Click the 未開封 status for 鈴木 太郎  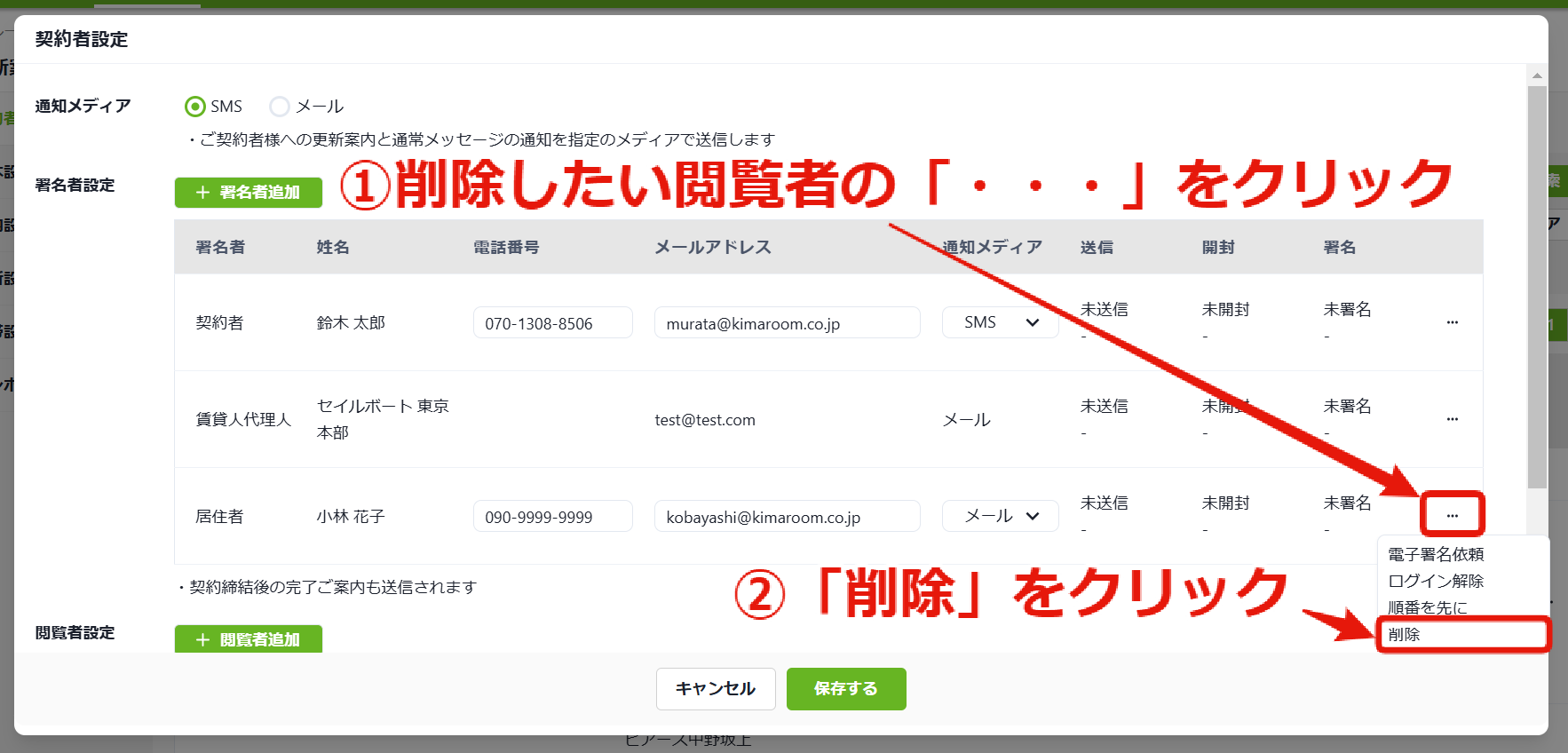click(1225, 309)
